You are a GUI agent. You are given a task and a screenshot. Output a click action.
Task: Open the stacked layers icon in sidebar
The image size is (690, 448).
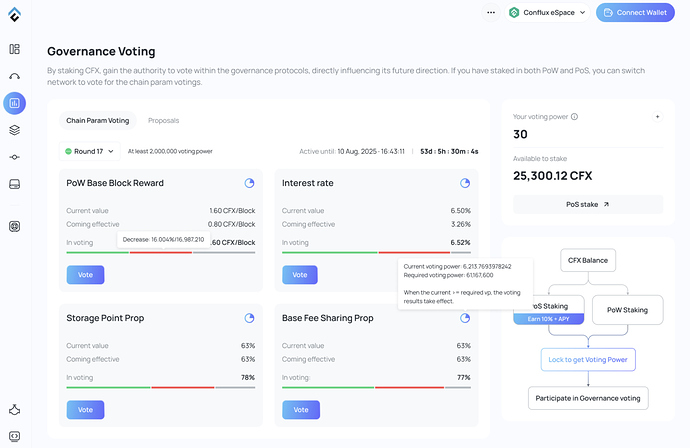(15, 129)
